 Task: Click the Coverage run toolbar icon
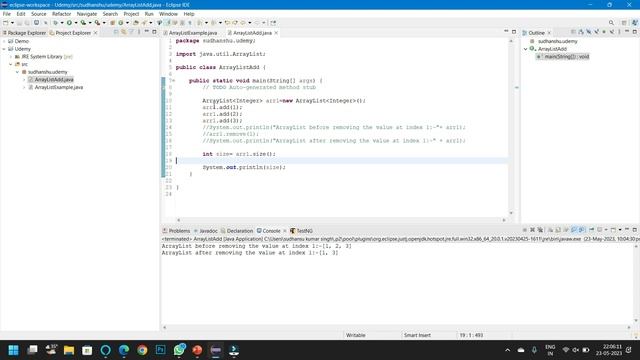pos(83,23)
